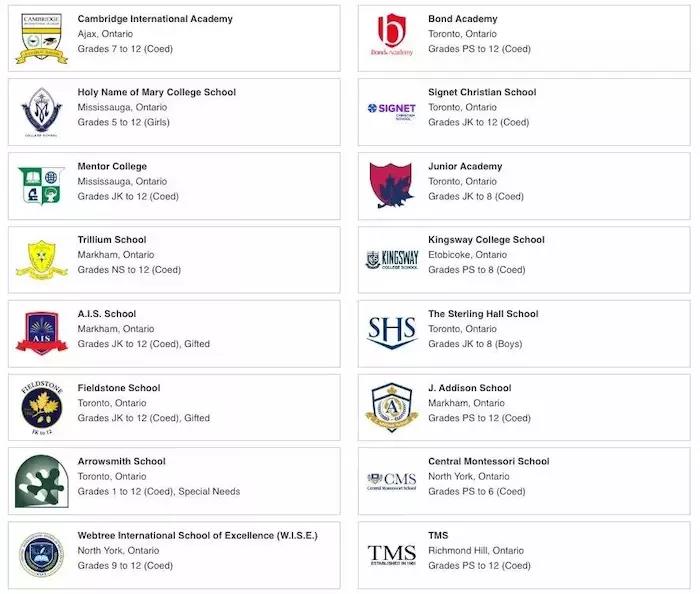Click the Kingsway College School logo

click(x=392, y=259)
